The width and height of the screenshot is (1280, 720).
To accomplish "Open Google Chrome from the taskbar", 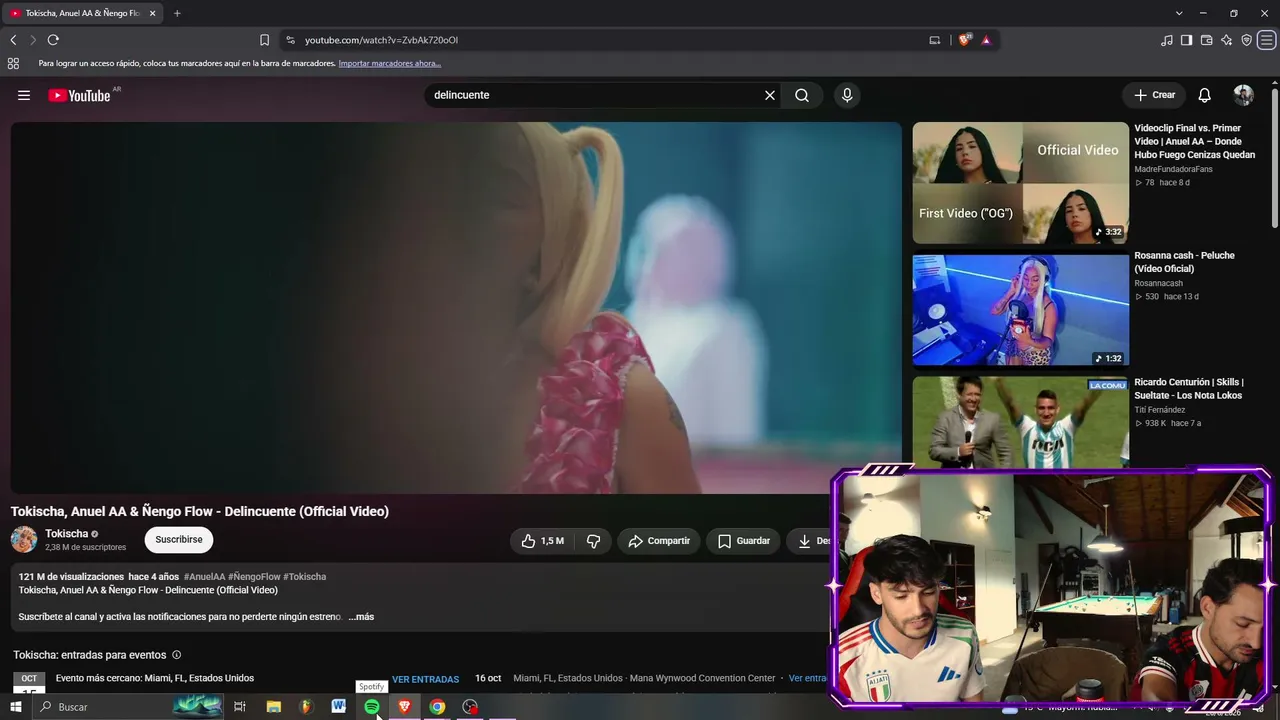I will [x=437, y=707].
